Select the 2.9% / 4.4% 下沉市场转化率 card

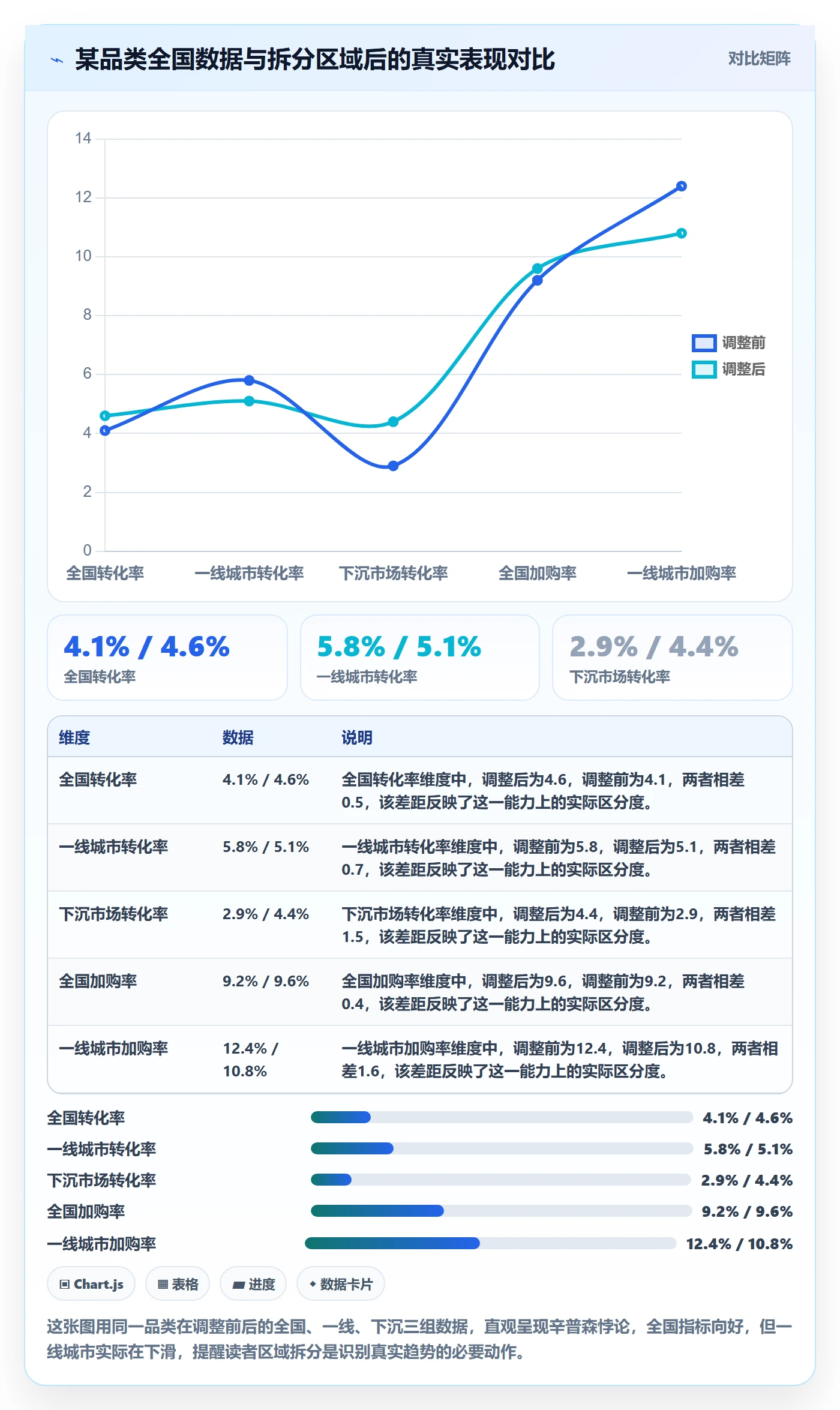[x=673, y=658]
